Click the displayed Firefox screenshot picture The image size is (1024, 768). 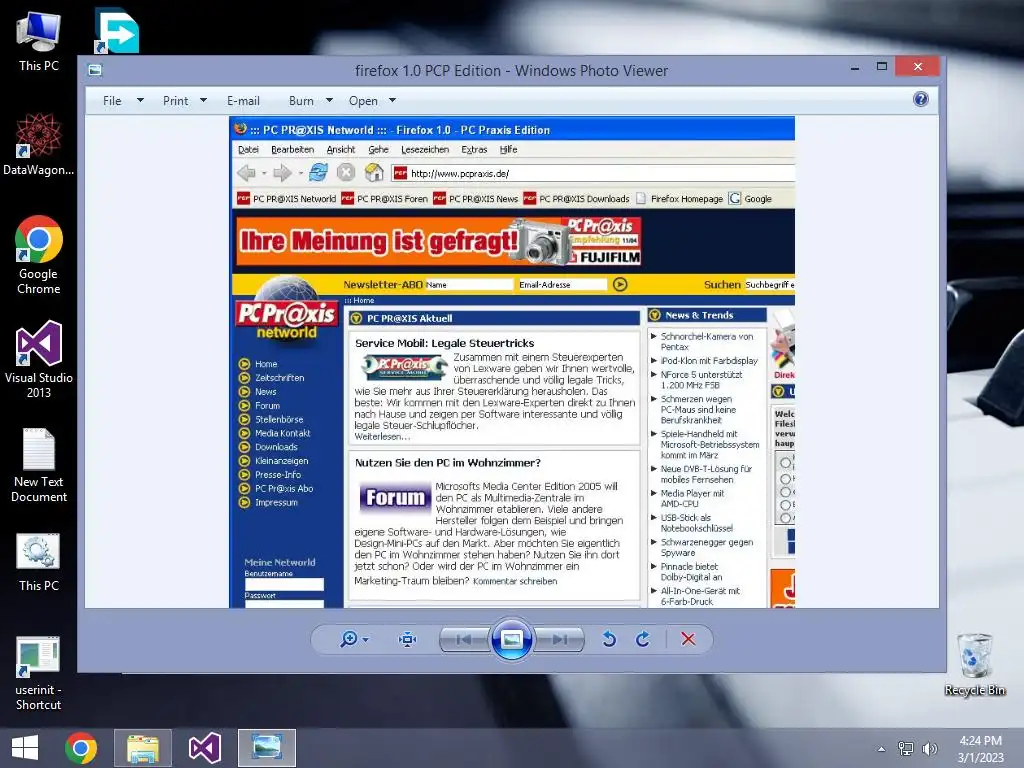coord(512,362)
